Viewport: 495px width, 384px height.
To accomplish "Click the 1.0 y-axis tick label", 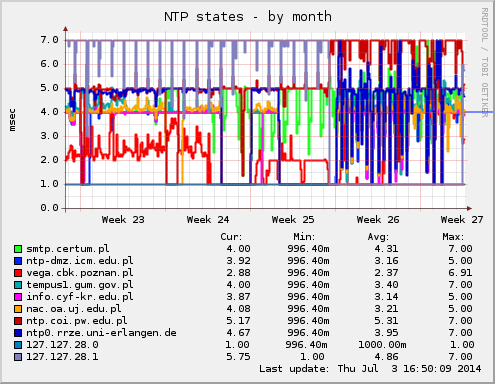I will tap(49, 184).
